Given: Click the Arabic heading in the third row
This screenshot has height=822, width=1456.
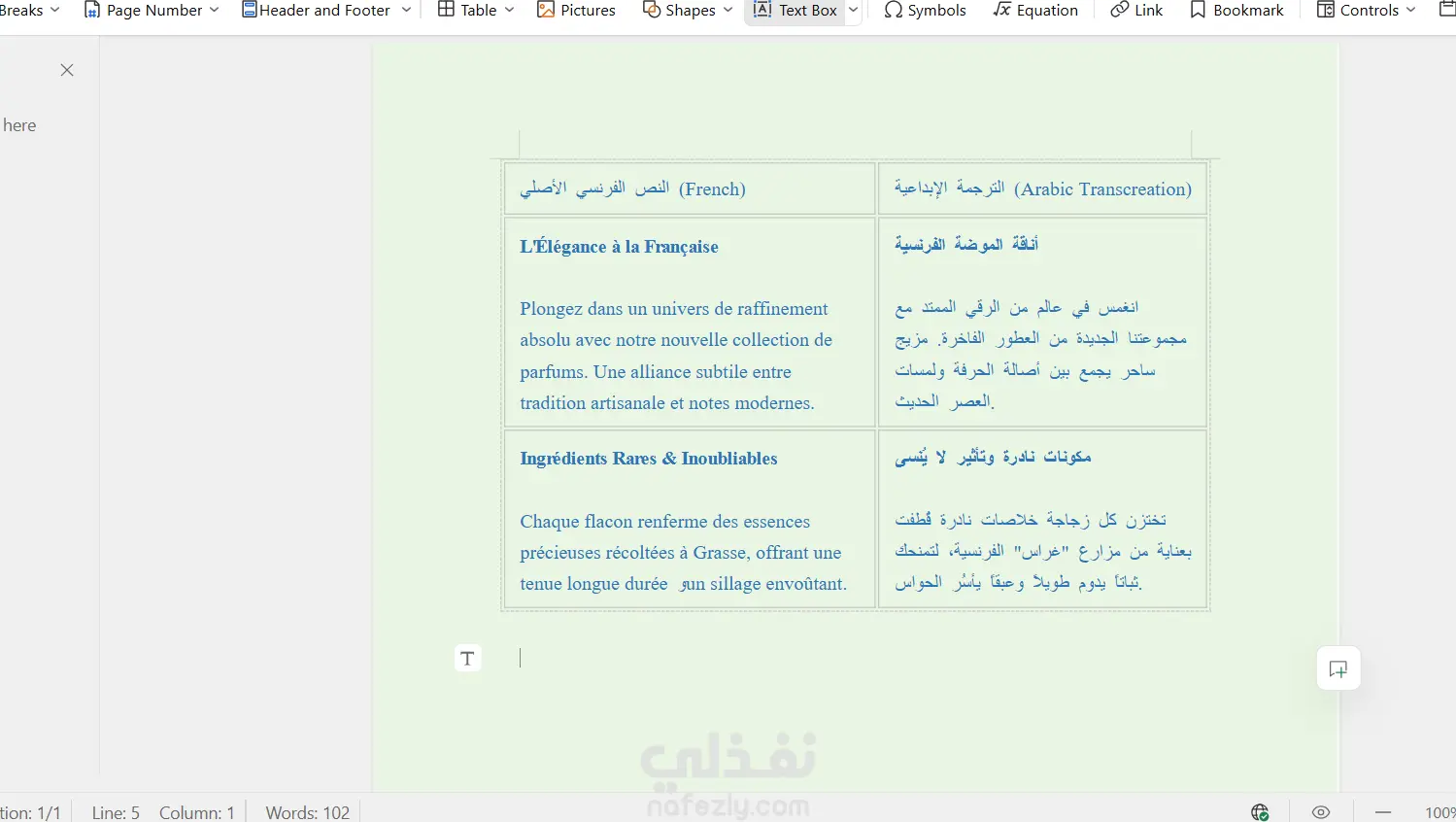Looking at the screenshot, I should tap(993, 457).
